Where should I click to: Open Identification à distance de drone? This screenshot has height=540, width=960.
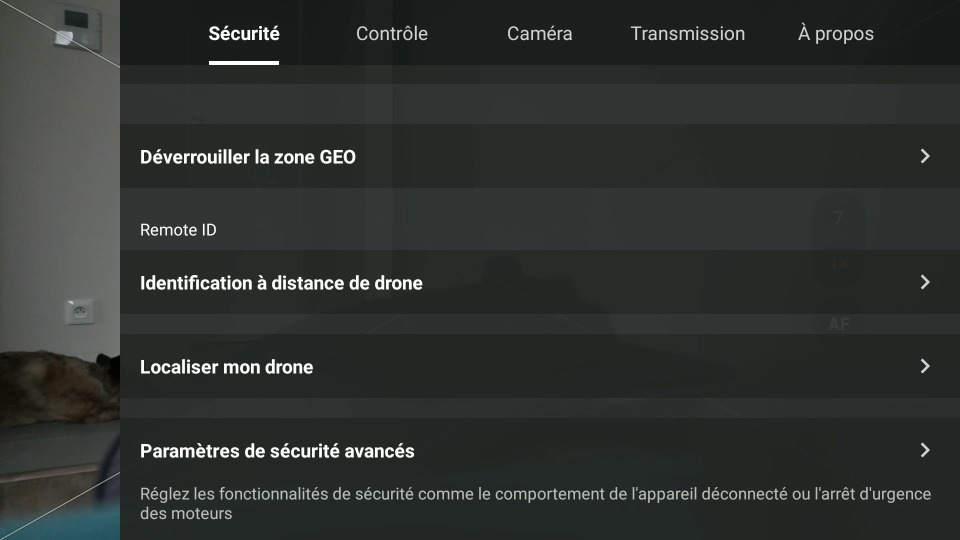540,282
